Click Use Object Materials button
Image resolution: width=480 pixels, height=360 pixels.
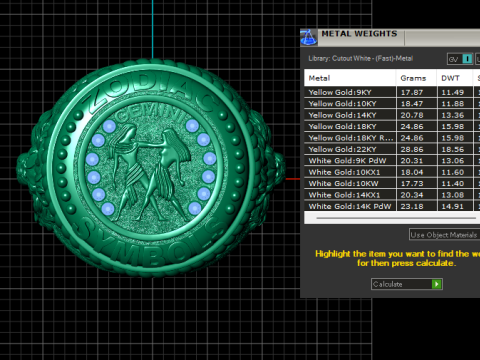444,235
